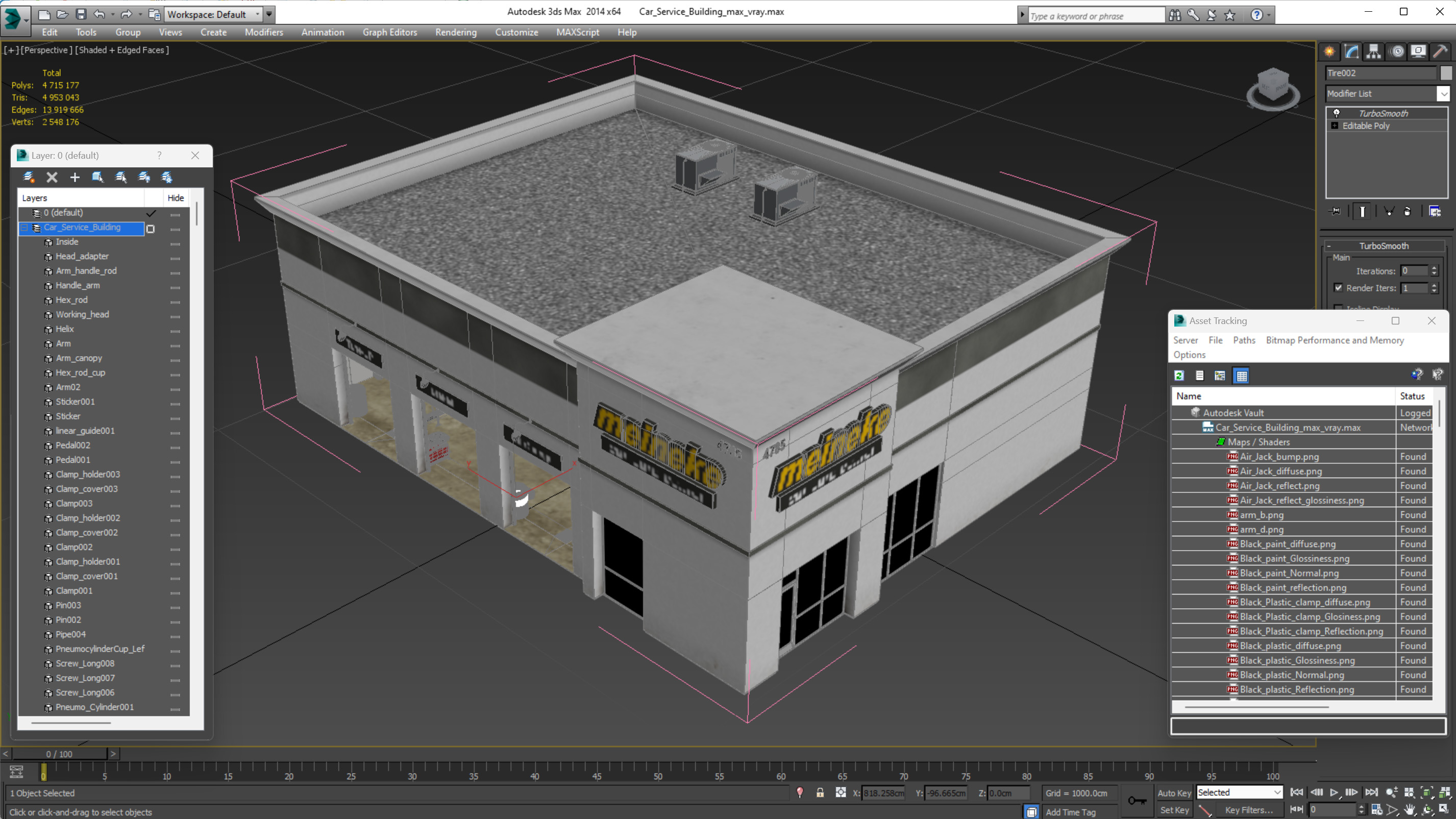The height and width of the screenshot is (819, 1456).
Task: Open the Hierarchy command panel tab
Action: [1373, 52]
